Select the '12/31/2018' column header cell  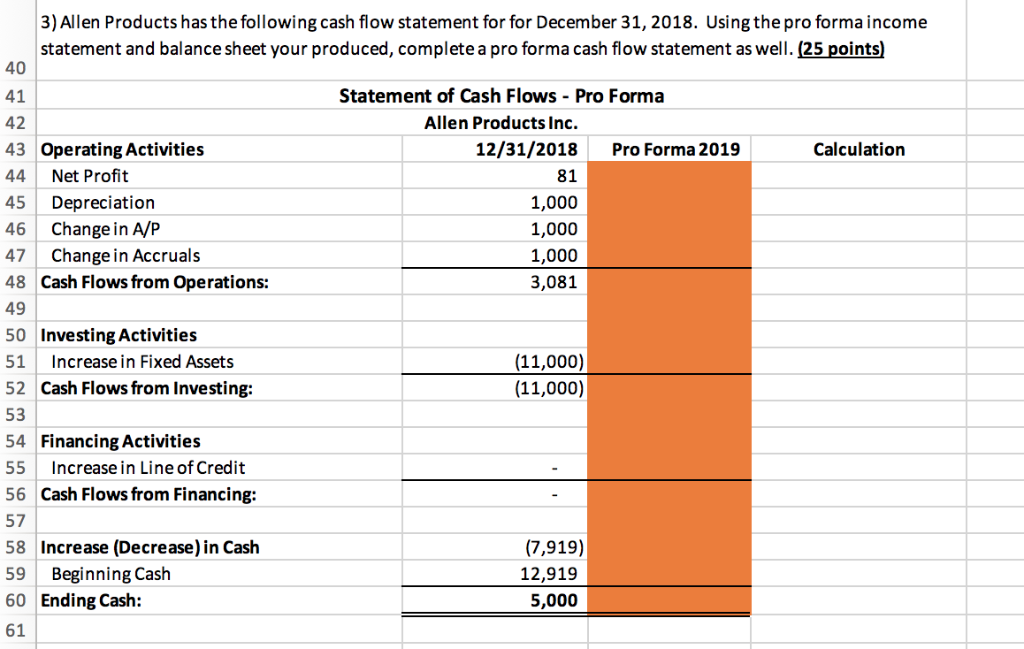coord(495,150)
